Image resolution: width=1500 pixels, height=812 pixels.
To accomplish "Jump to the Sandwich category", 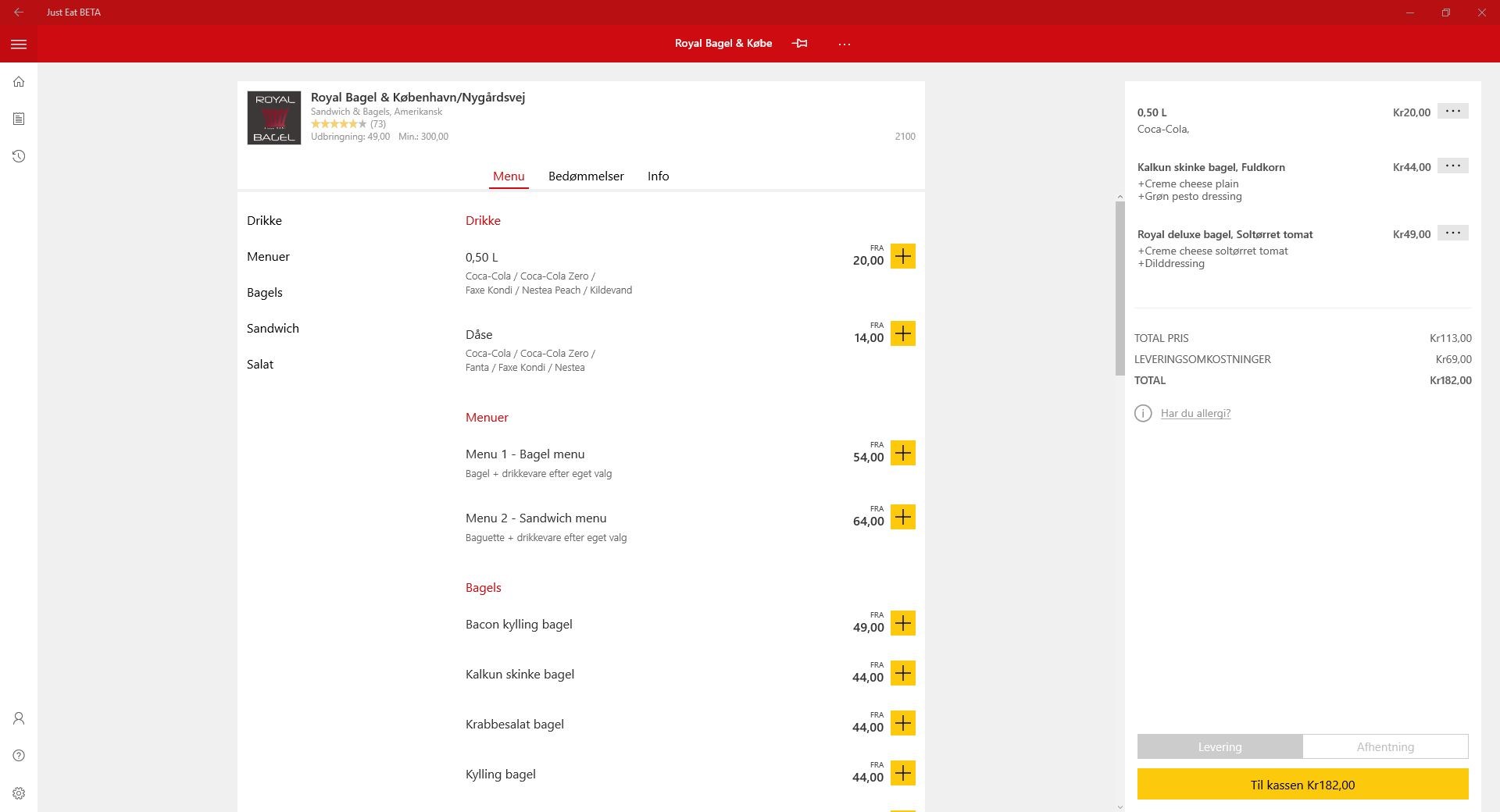I will click(x=273, y=329).
